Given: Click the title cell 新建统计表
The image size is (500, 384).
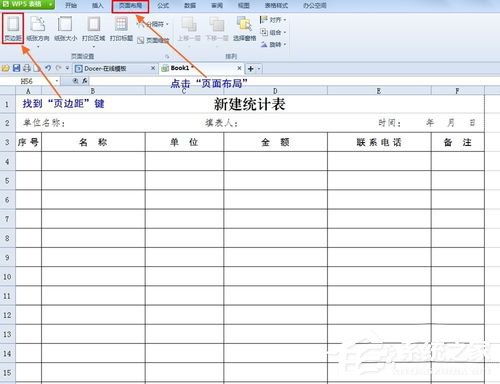Looking at the screenshot, I should (250, 104).
